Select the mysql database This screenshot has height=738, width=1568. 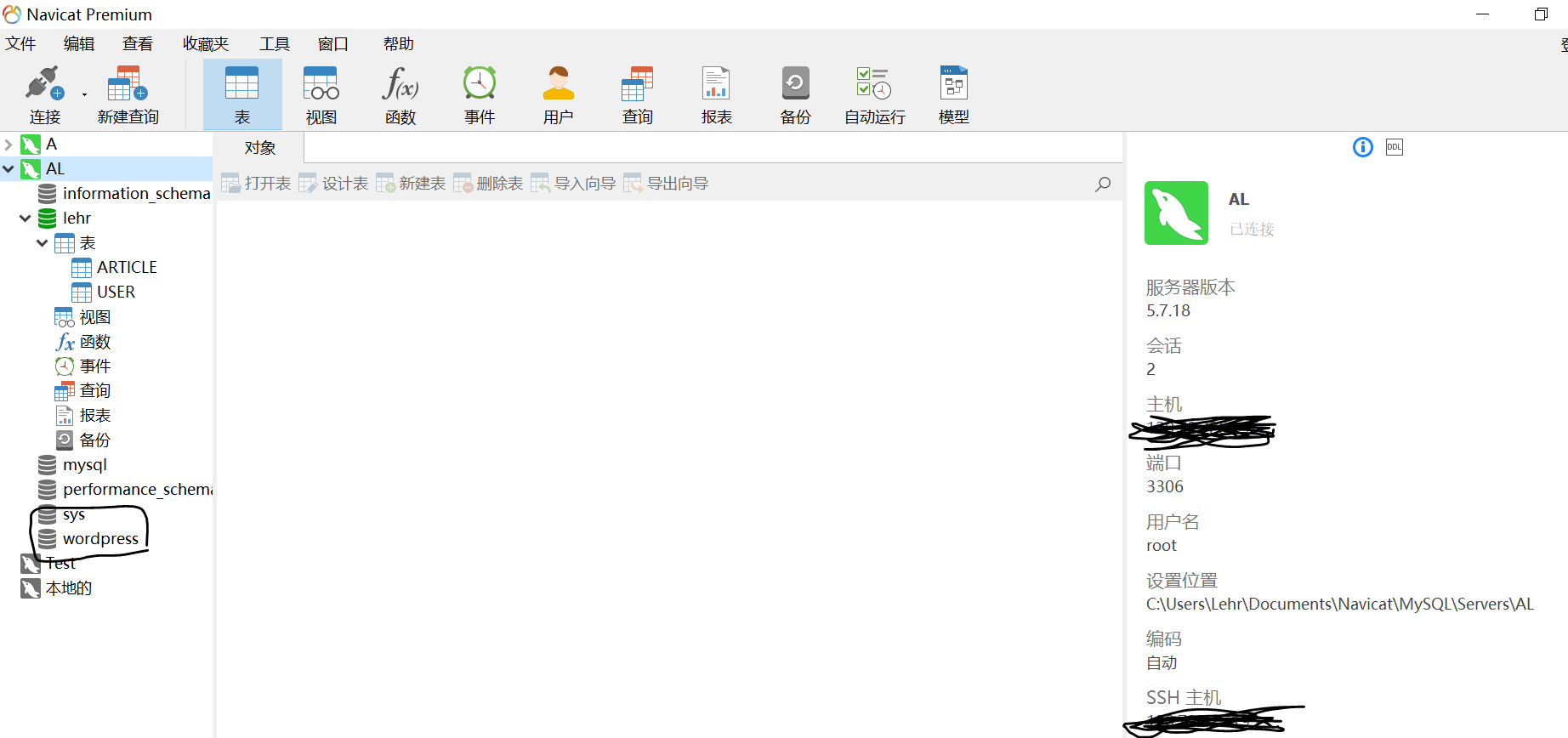tap(84, 465)
